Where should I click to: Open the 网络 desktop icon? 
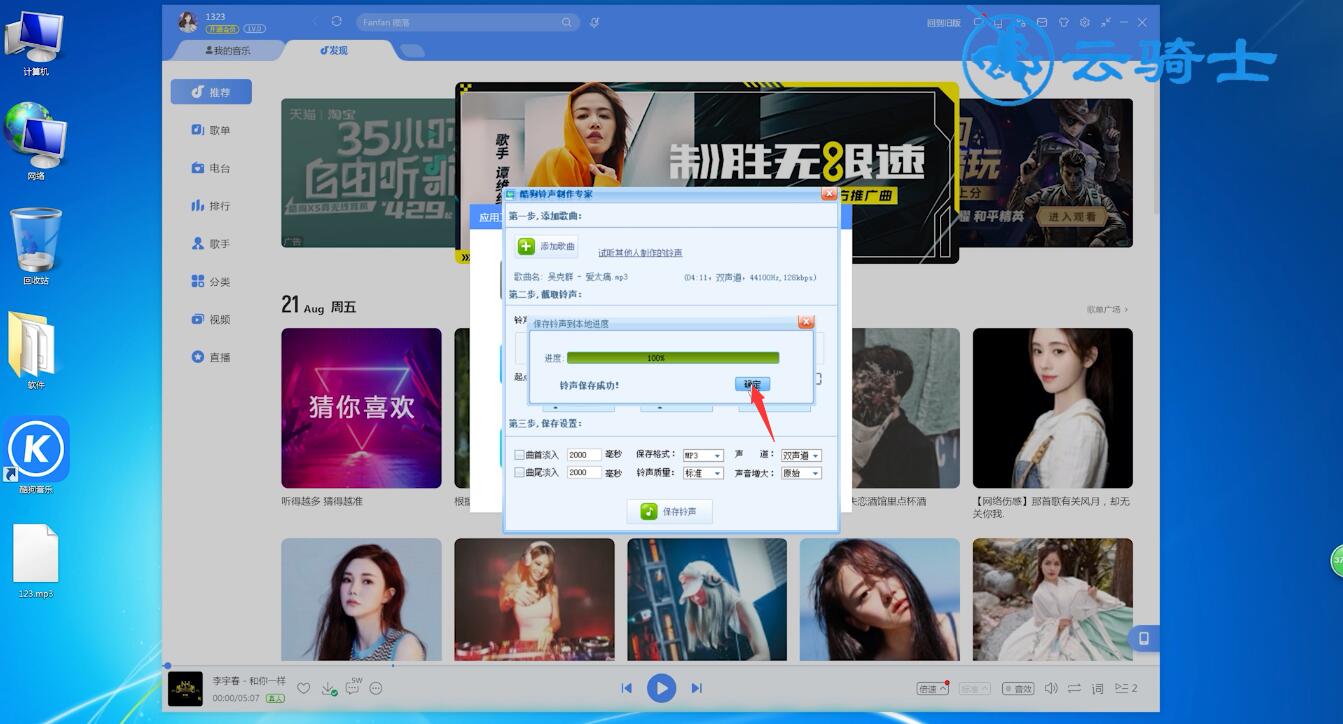36,141
